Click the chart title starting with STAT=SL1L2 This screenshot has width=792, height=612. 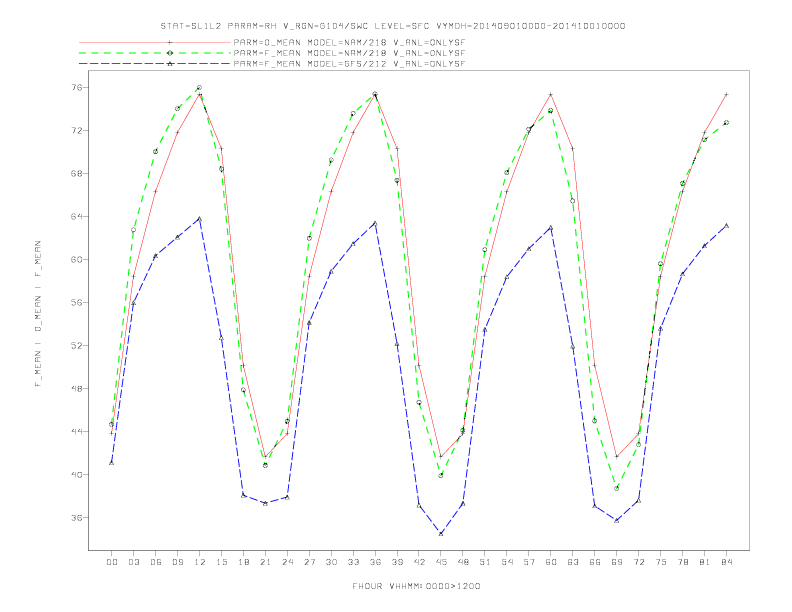click(393, 26)
